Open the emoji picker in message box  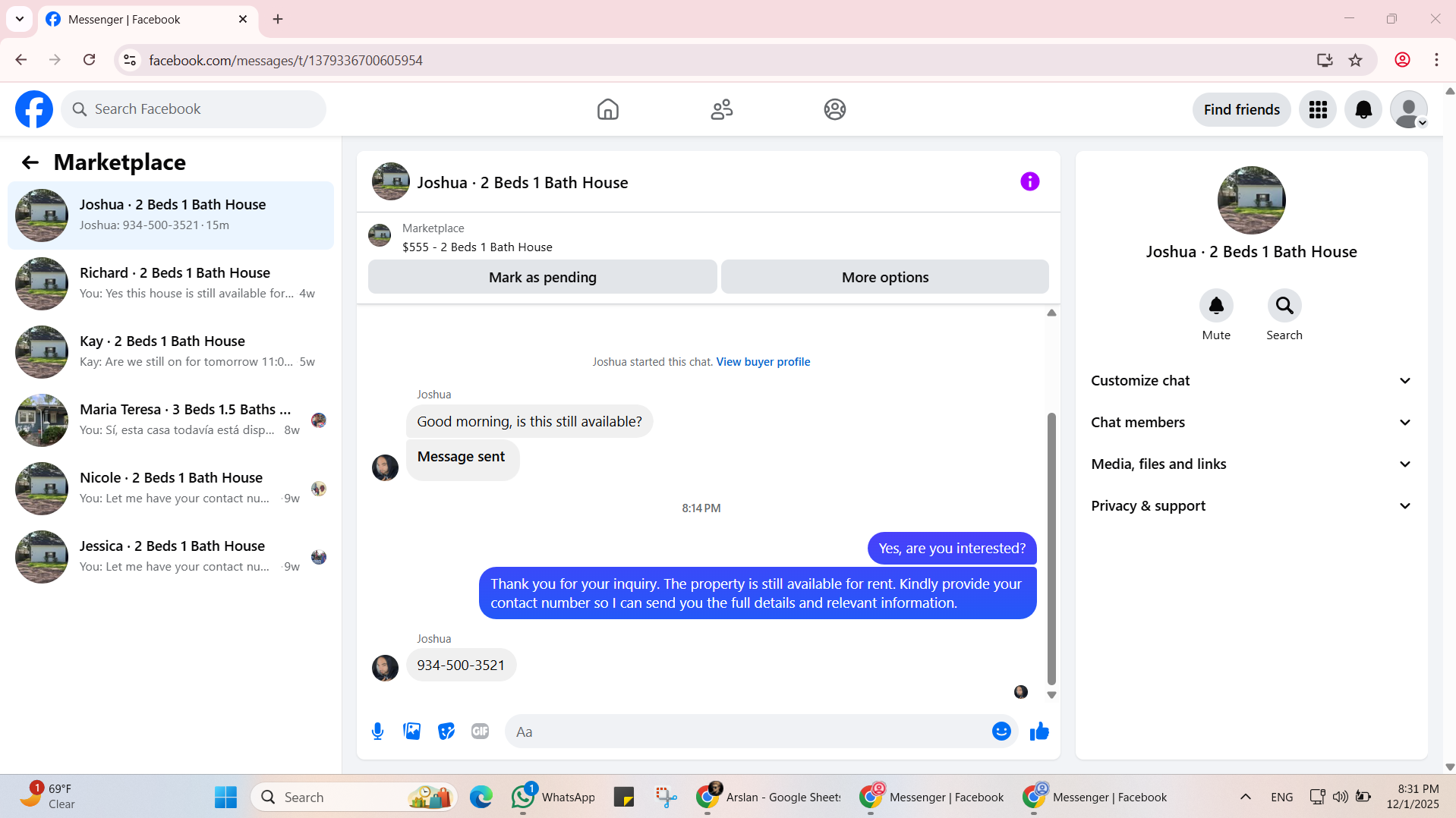coord(1001,731)
